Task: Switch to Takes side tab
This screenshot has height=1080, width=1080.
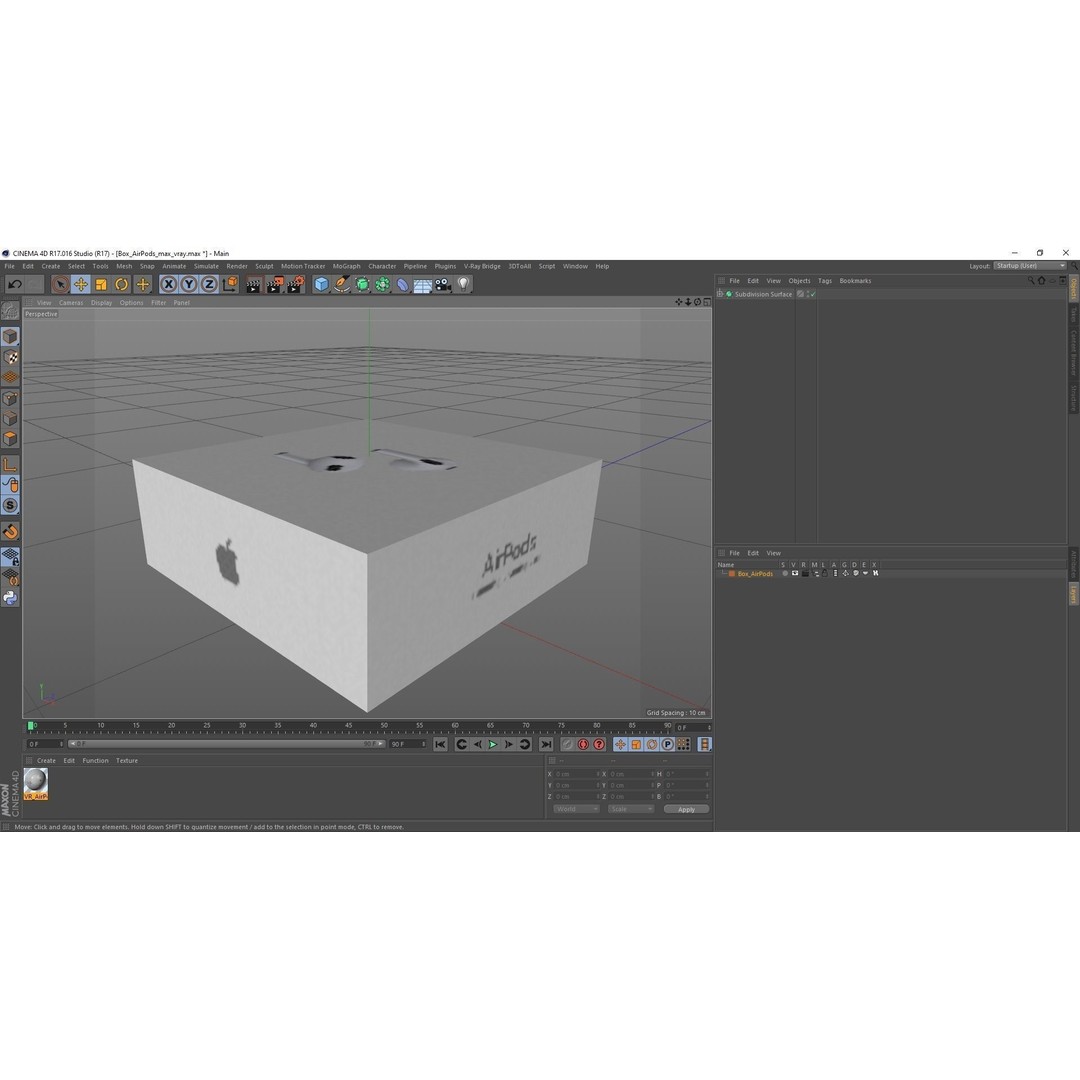Action: click(x=1074, y=315)
